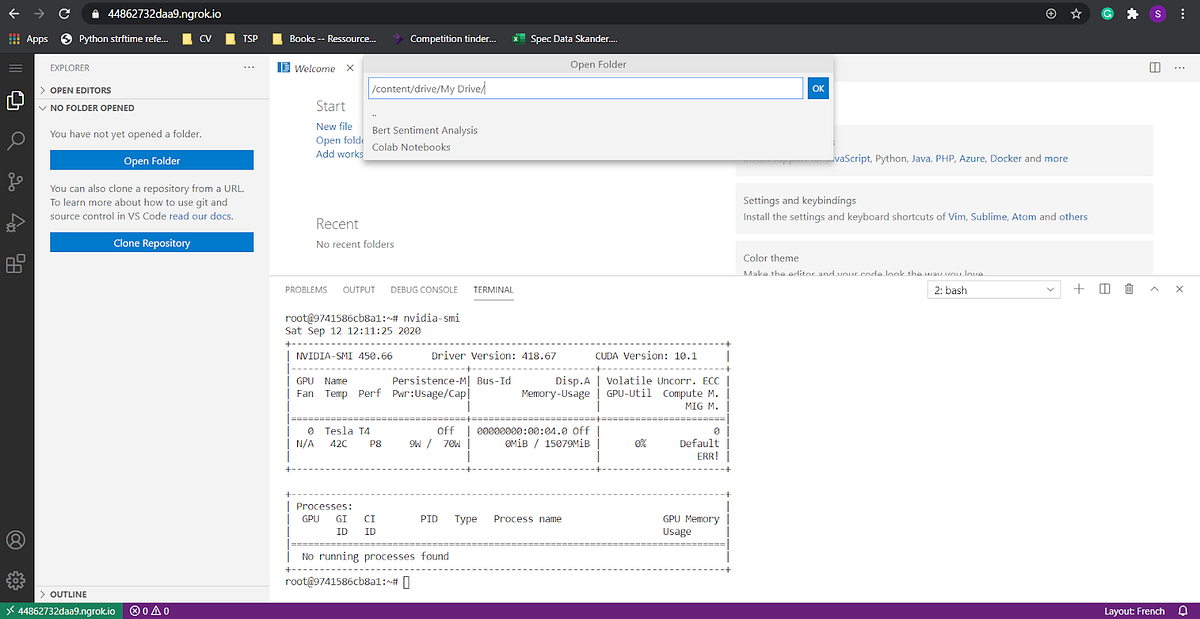Kill the terminal with the trash icon
Viewport: 1200px width, 619px height.
(x=1128, y=289)
